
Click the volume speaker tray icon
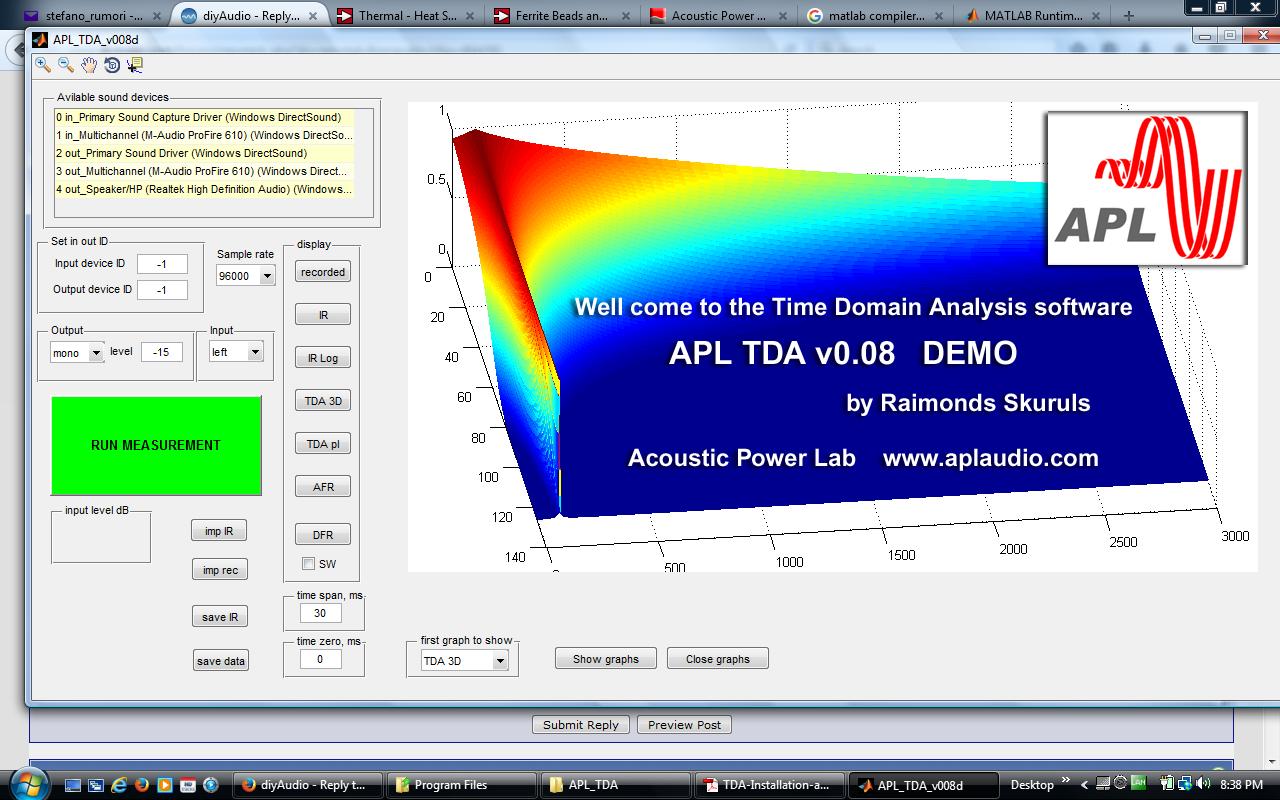pos(1203,784)
